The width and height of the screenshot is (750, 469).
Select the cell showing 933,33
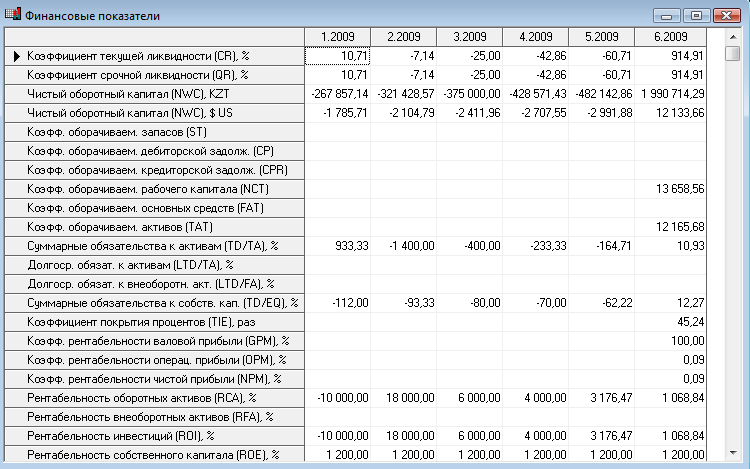tap(337, 246)
